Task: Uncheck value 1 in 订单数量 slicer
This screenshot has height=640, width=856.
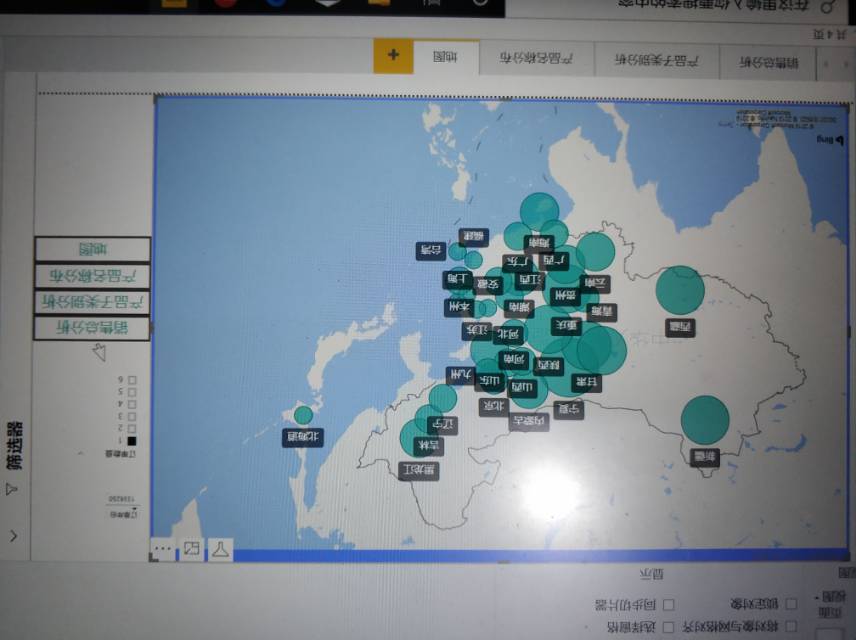Action: (132, 441)
